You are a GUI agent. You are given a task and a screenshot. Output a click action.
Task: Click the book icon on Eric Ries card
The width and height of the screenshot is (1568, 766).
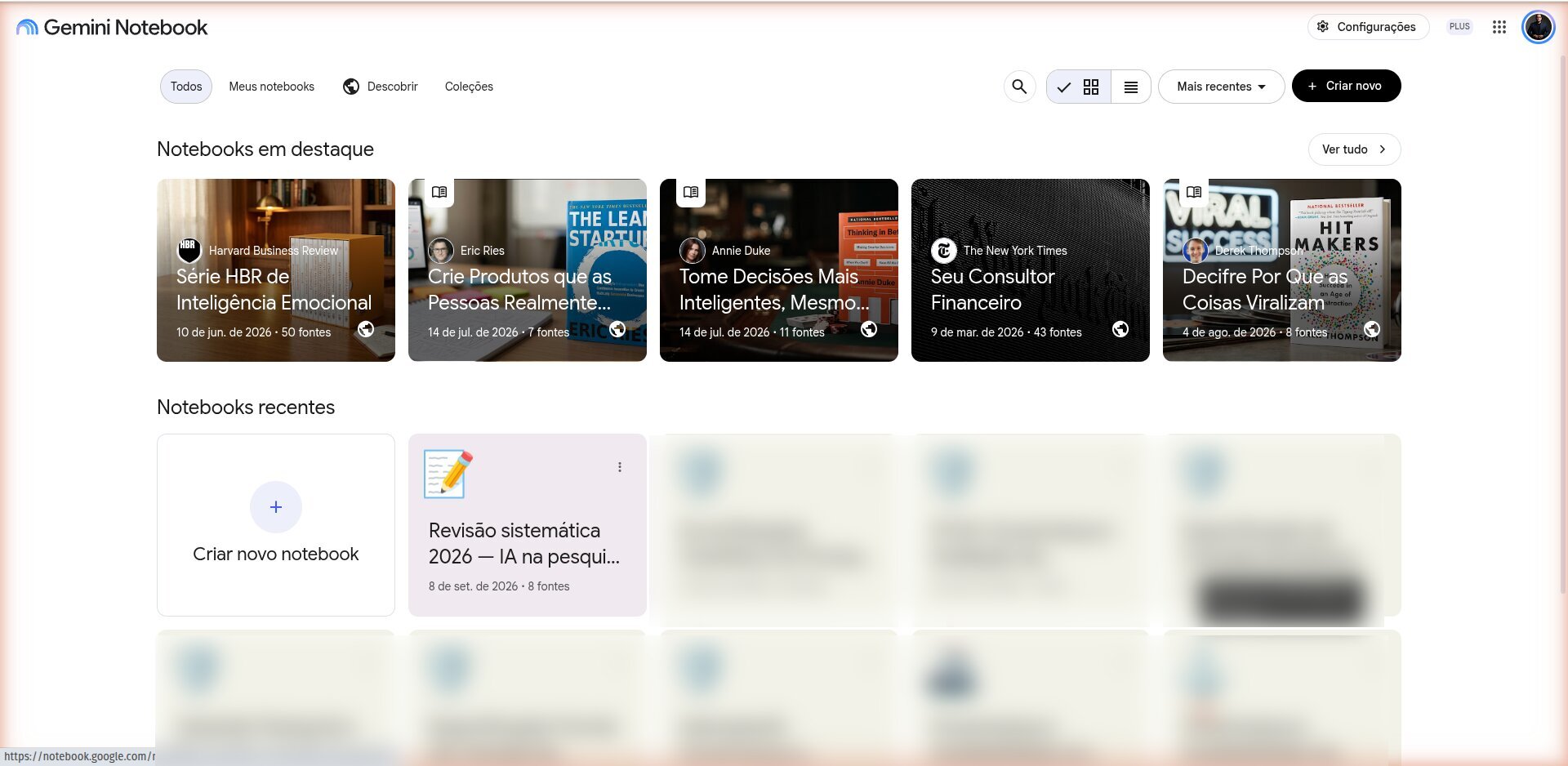click(x=439, y=192)
